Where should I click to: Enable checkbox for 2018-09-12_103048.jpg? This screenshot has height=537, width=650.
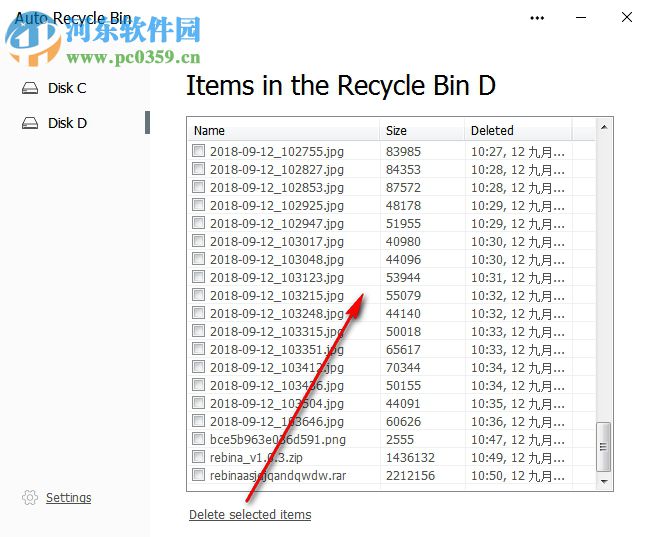199,259
